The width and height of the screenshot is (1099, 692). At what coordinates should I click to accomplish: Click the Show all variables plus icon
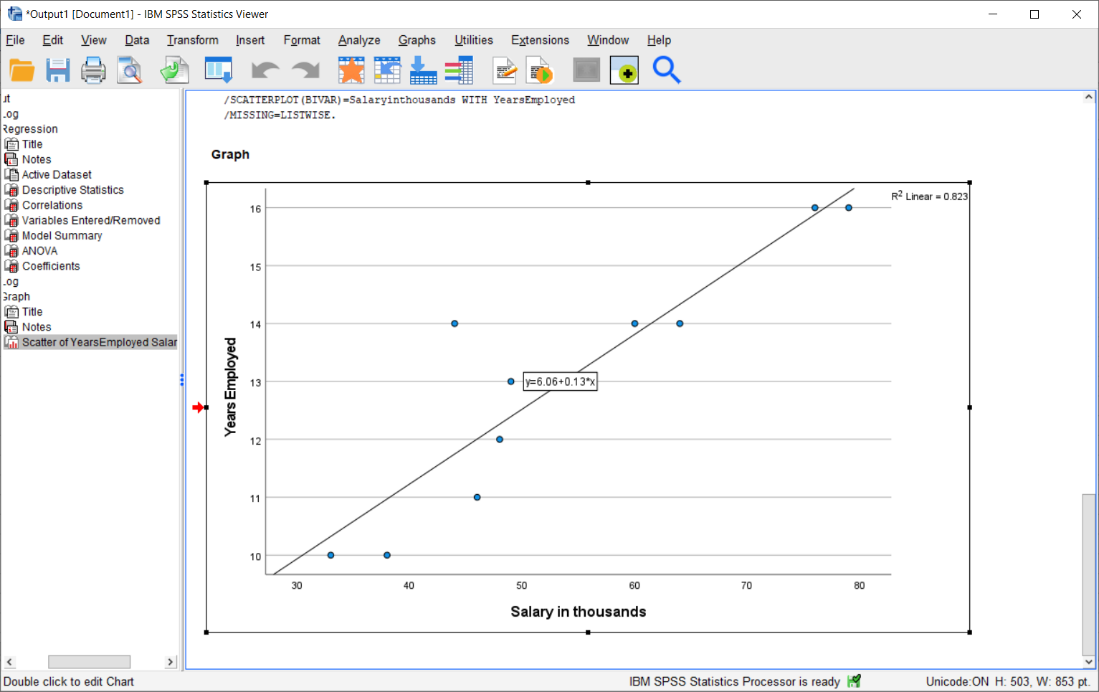pyautogui.click(x=624, y=70)
